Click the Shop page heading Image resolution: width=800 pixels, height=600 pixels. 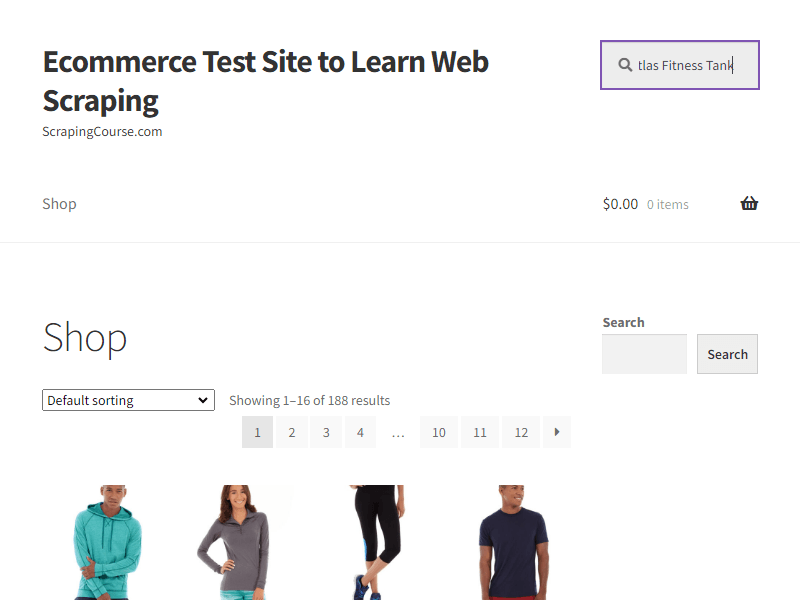pos(85,338)
